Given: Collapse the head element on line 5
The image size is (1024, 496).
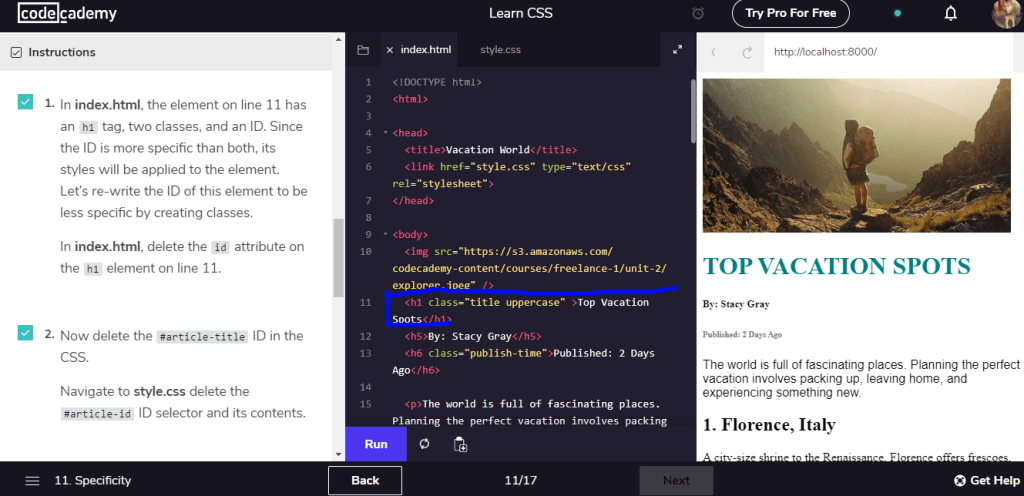Looking at the screenshot, I should 386,133.
